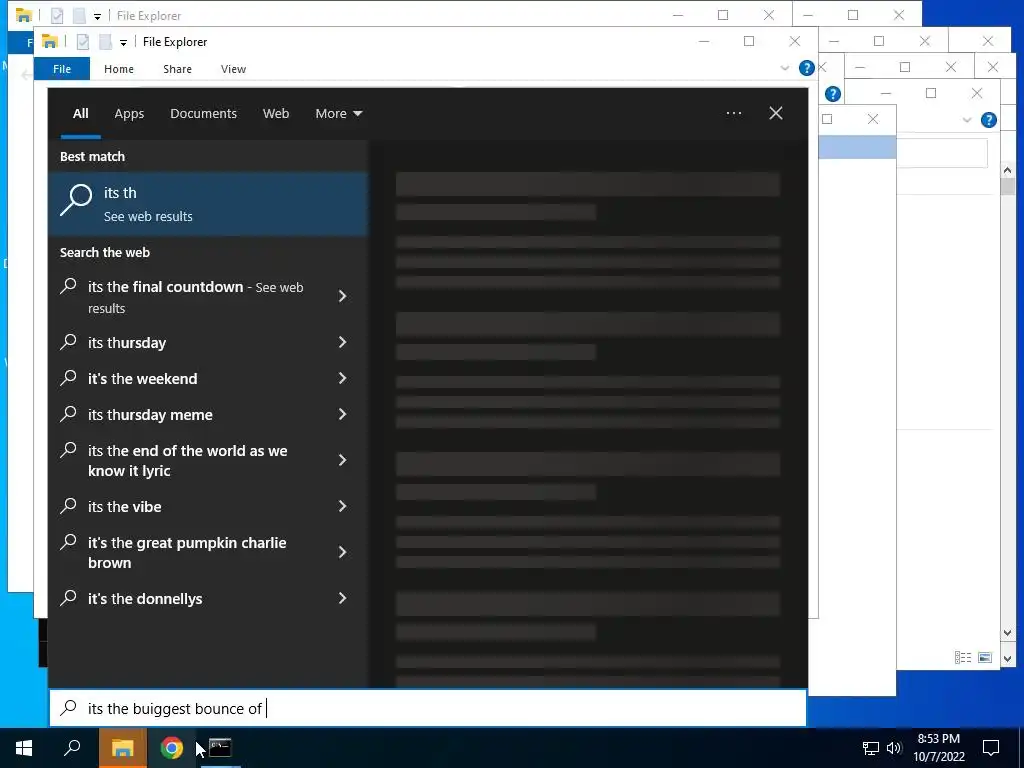
Task: Expand arrow for 'its the vibe'
Action: pyautogui.click(x=342, y=506)
